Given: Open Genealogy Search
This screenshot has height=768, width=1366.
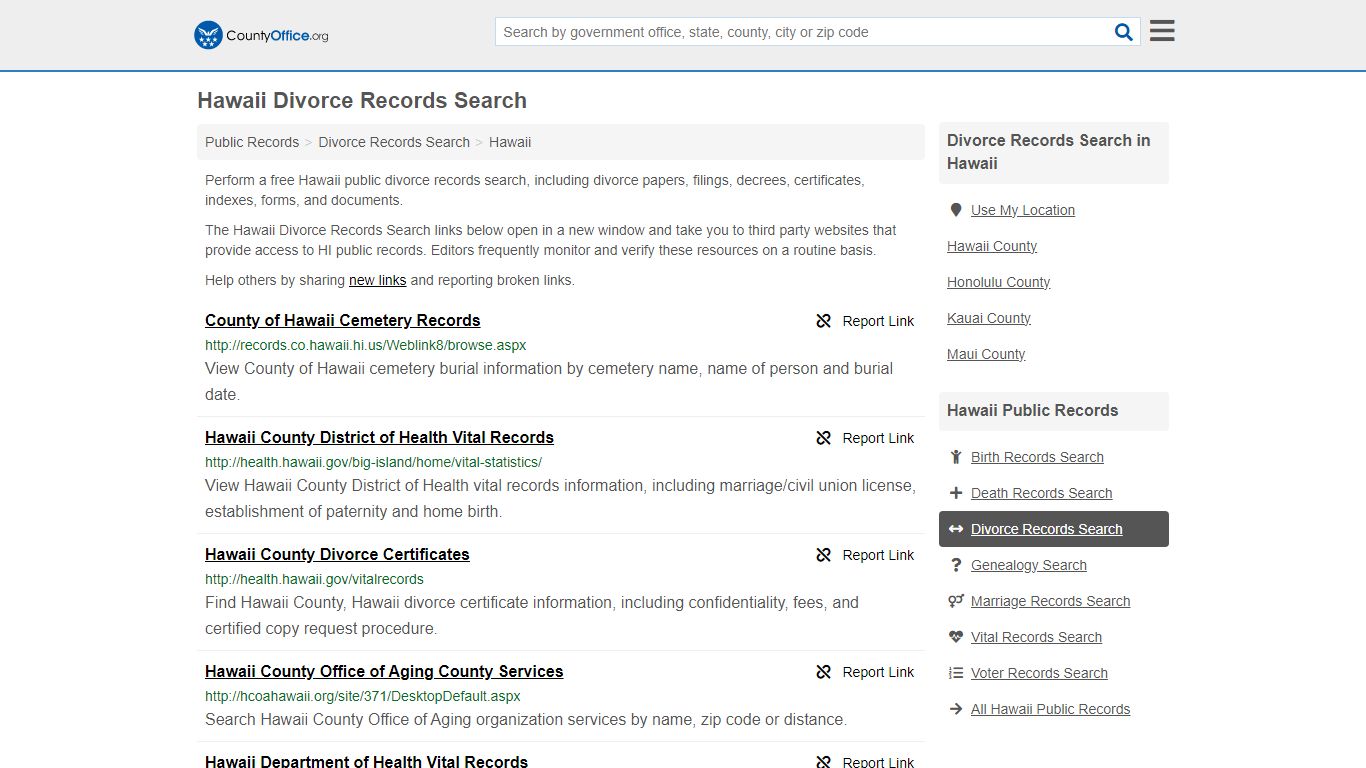Looking at the screenshot, I should click(x=1028, y=565).
